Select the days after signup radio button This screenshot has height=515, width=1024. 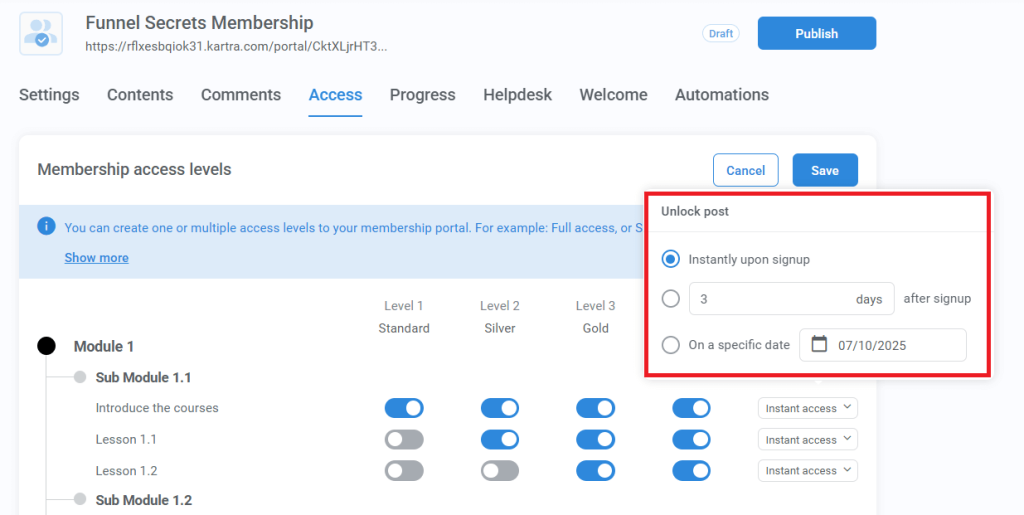pos(671,299)
